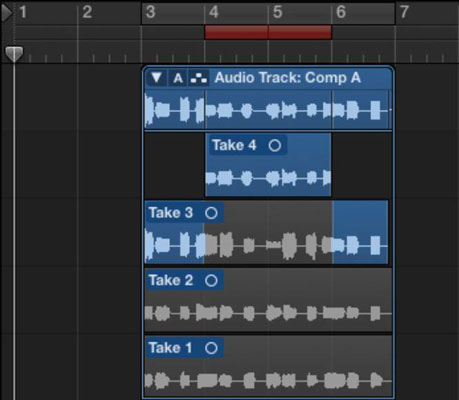459x400 pixels.
Task: Click the Audio Track: Comp A title
Action: (288, 78)
